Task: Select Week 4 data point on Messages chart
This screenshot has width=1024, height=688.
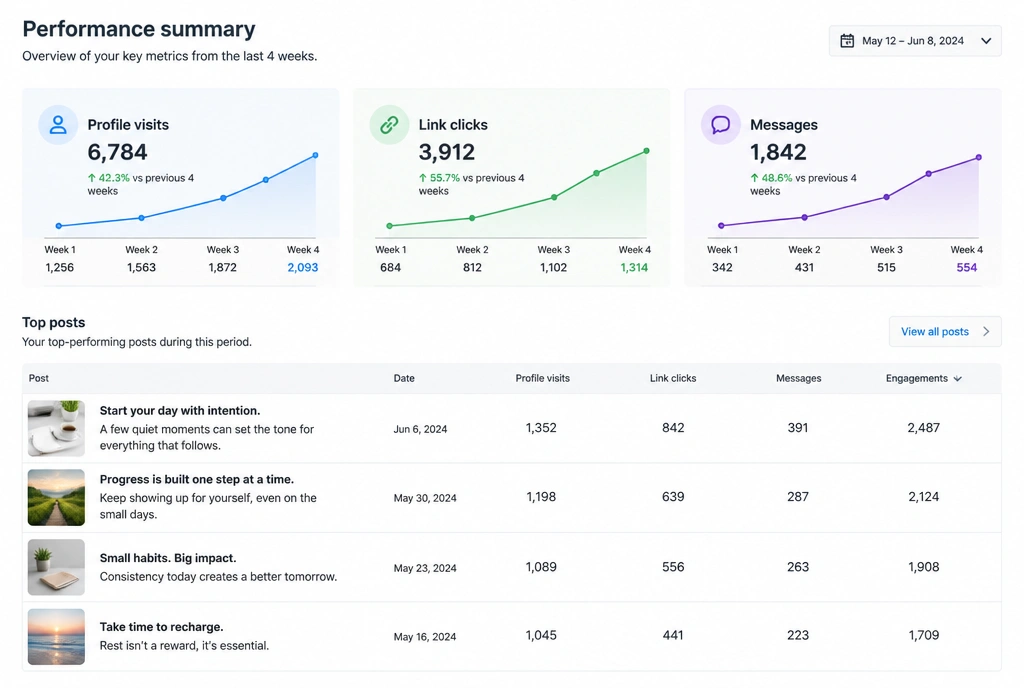Action: tap(978, 157)
